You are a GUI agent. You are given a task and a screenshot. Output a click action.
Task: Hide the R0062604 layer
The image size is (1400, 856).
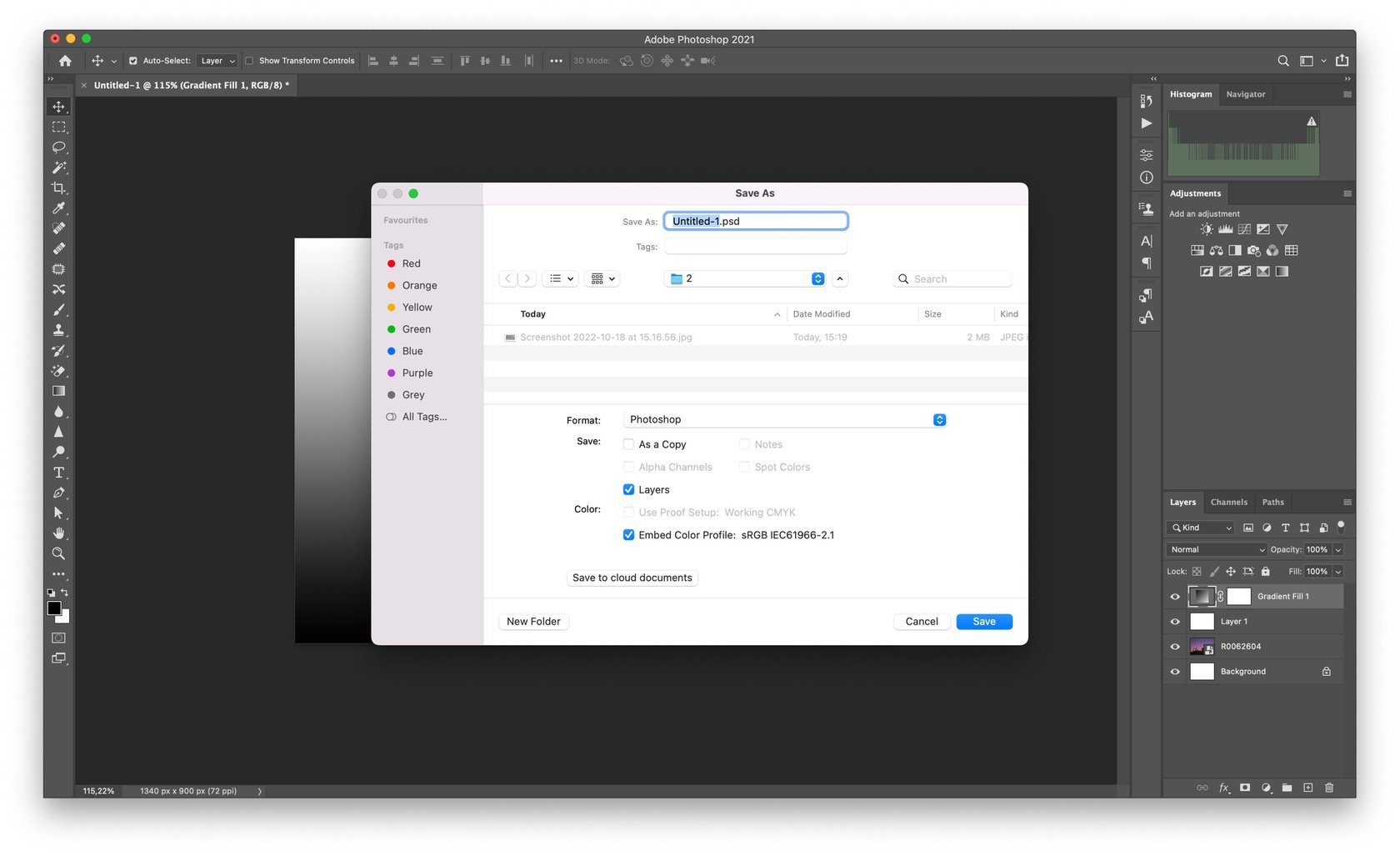tap(1175, 647)
